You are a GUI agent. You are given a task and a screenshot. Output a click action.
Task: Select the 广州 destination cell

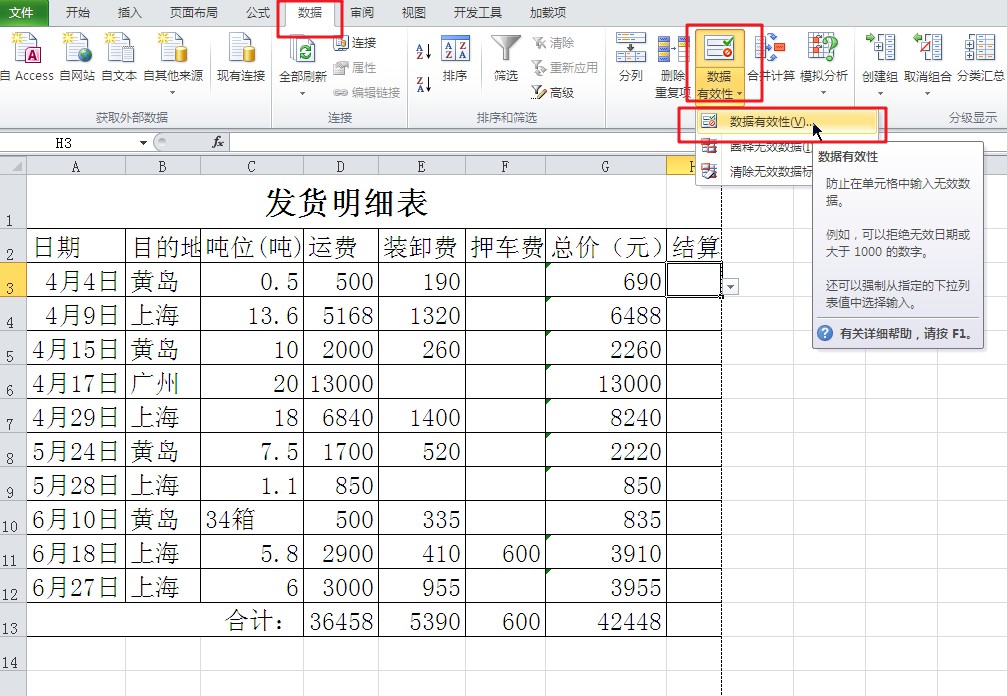pyautogui.click(x=162, y=382)
